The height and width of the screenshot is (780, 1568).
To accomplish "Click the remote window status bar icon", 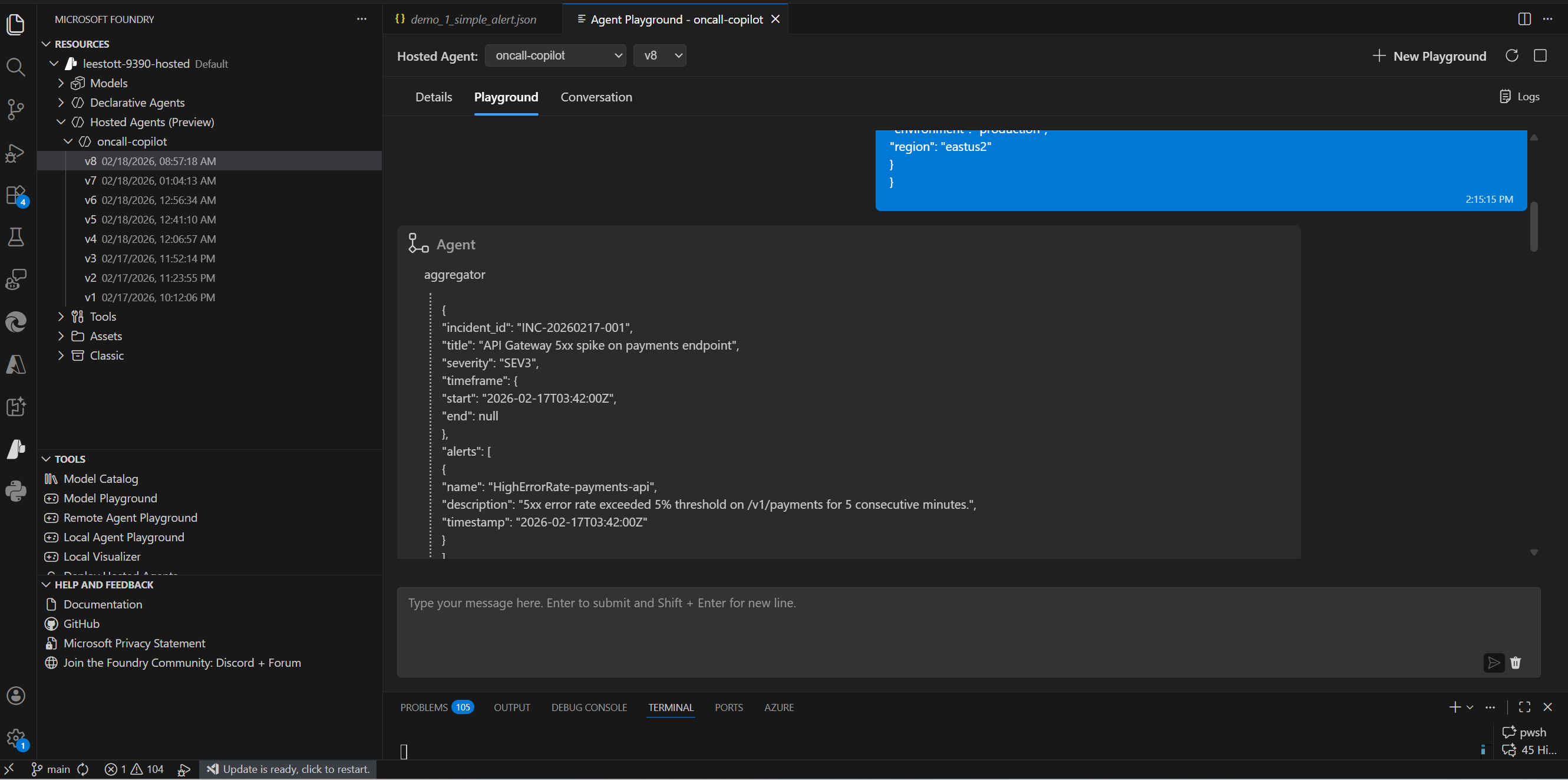I will coord(9,769).
